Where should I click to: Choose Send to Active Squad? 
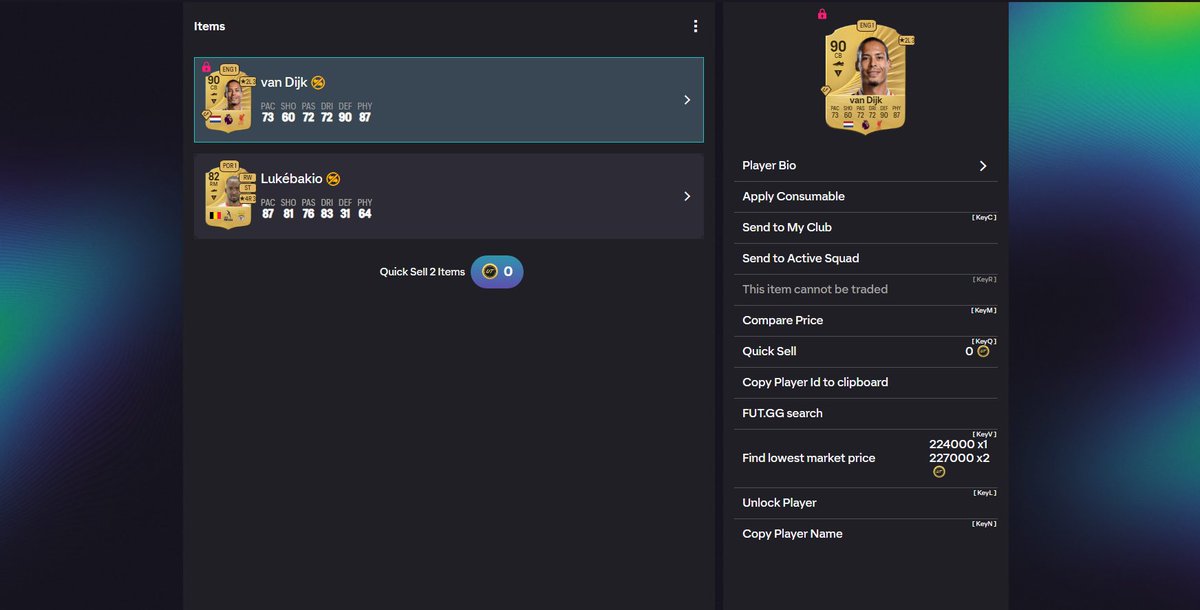[x=864, y=258]
